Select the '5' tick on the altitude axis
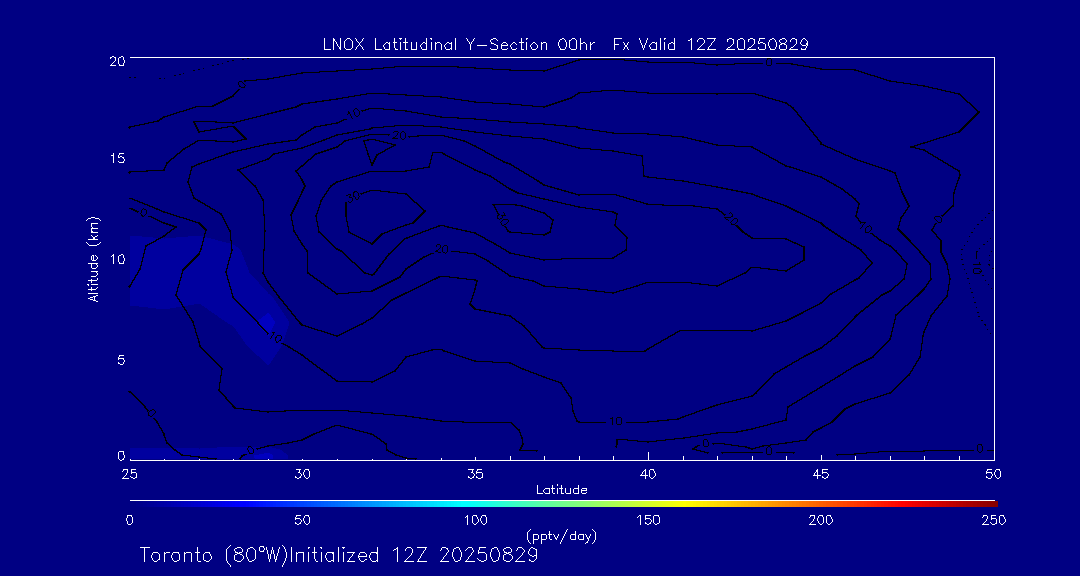This screenshot has height=576, width=1080. [x=121, y=360]
